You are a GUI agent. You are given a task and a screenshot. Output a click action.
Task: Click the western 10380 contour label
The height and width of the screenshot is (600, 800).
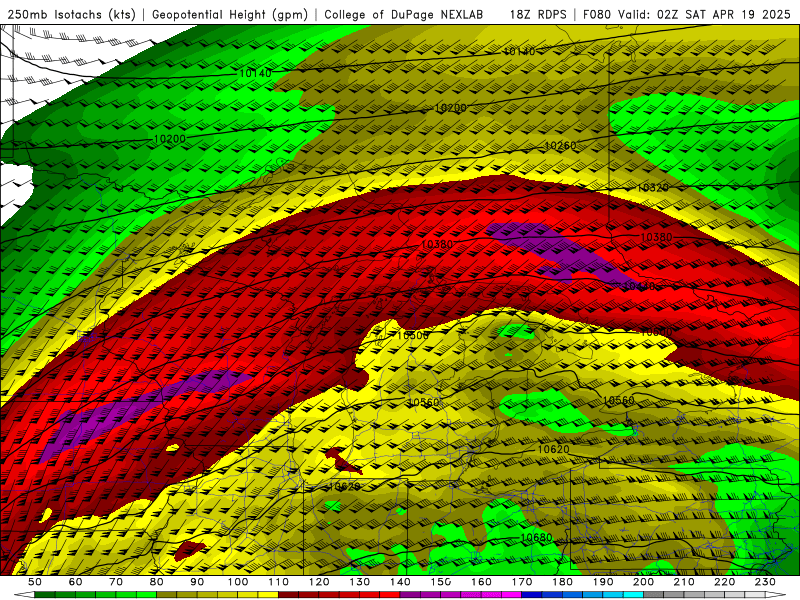(x=437, y=244)
